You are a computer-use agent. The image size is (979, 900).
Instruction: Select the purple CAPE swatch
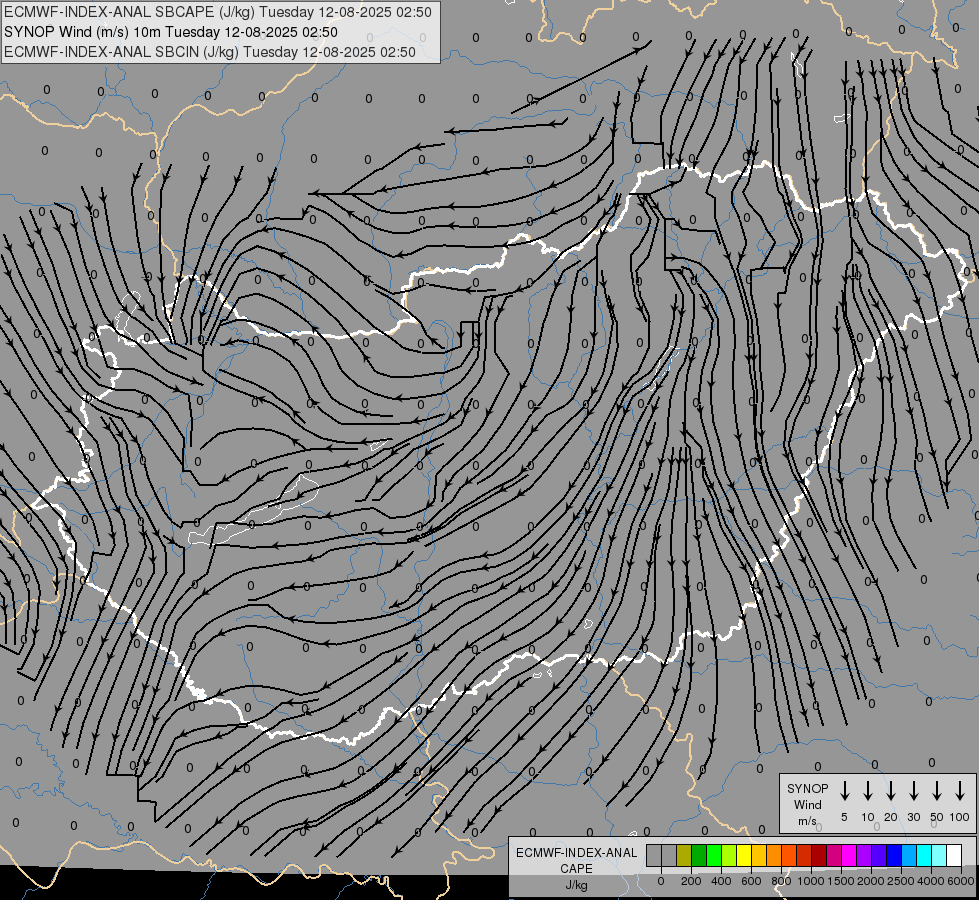tap(865, 855)
